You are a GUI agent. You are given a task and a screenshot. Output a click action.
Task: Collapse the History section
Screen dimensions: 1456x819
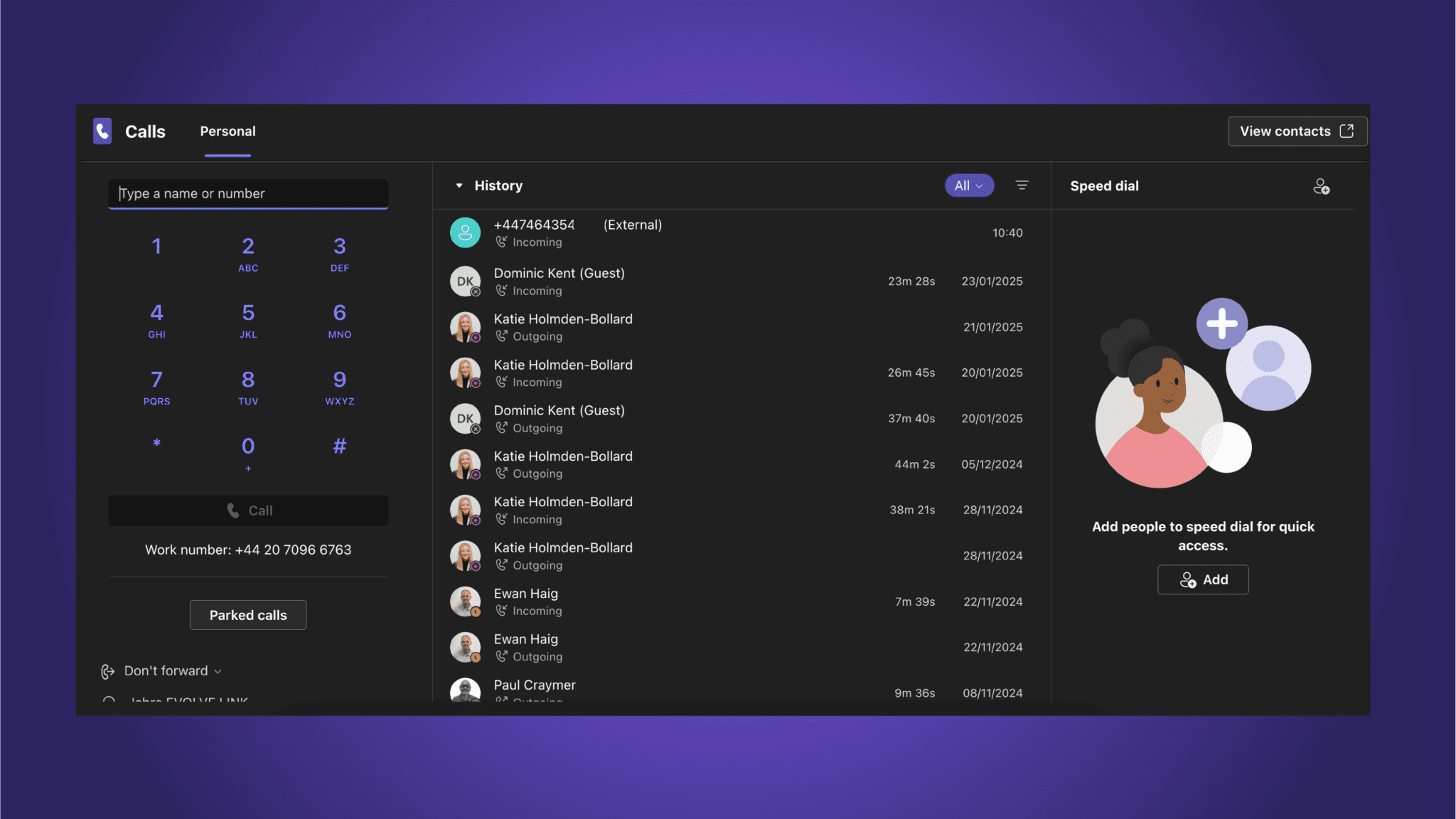[x=459, y=185]
